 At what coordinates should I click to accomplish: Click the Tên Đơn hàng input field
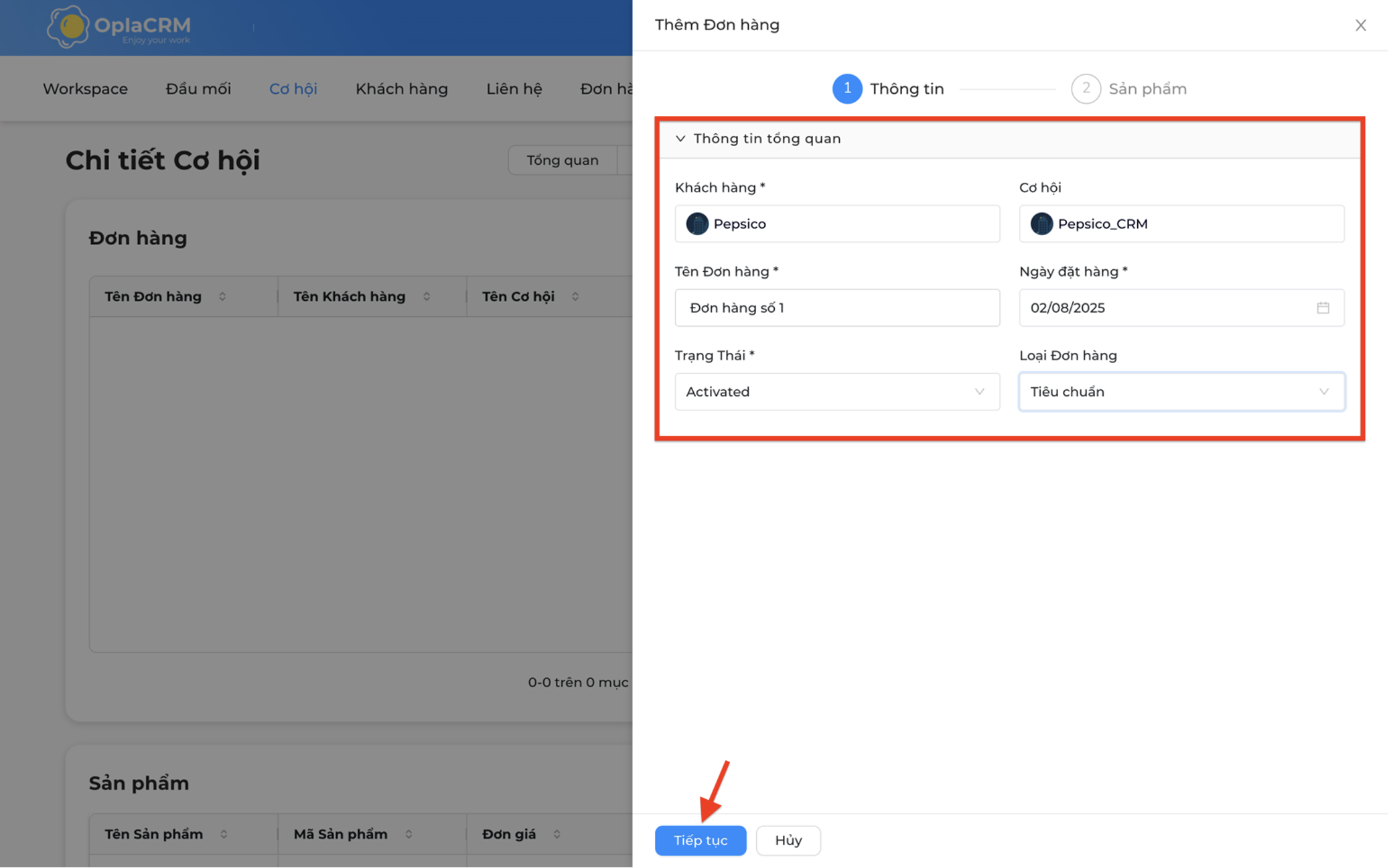pos(837,307)
